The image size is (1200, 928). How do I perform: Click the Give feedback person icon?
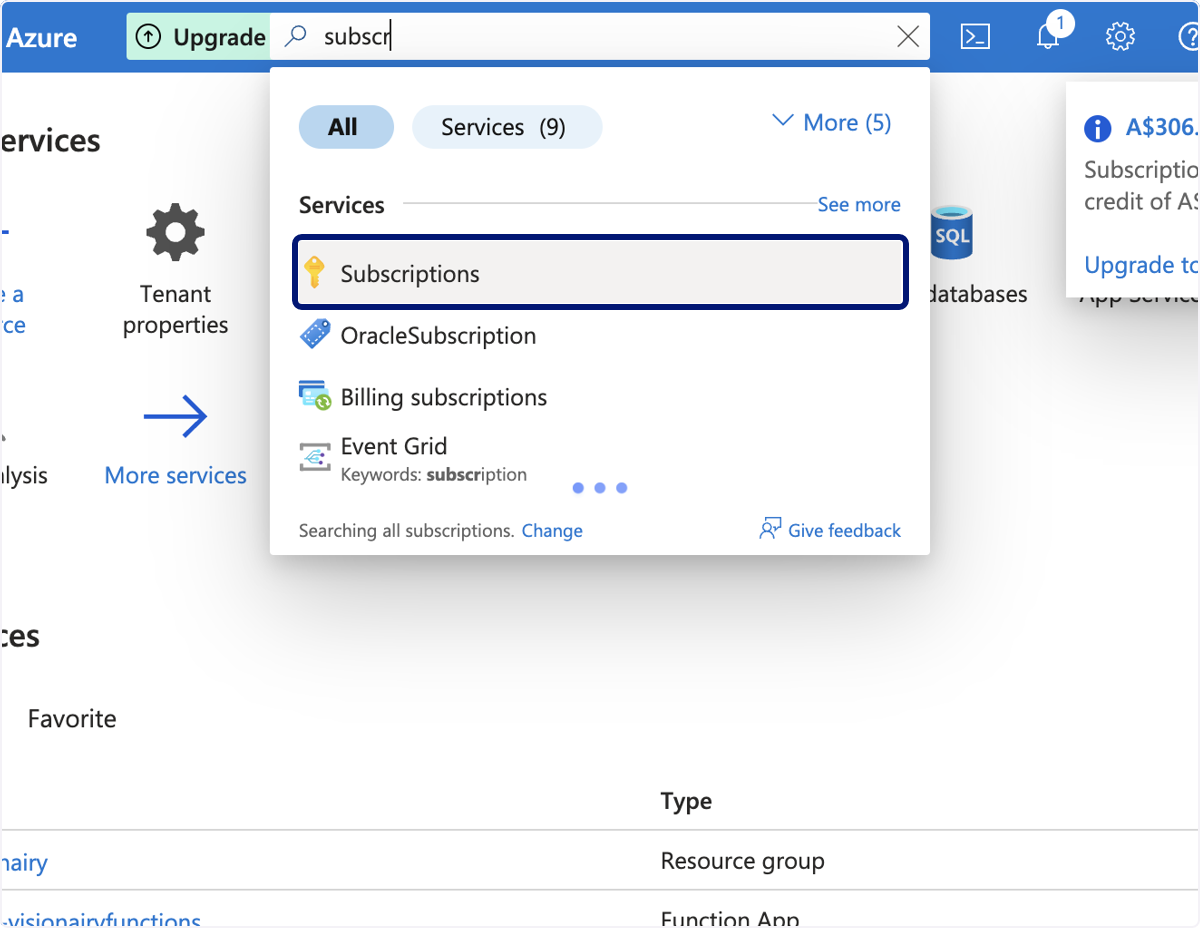pyautogui.click(x=770, y=529)
